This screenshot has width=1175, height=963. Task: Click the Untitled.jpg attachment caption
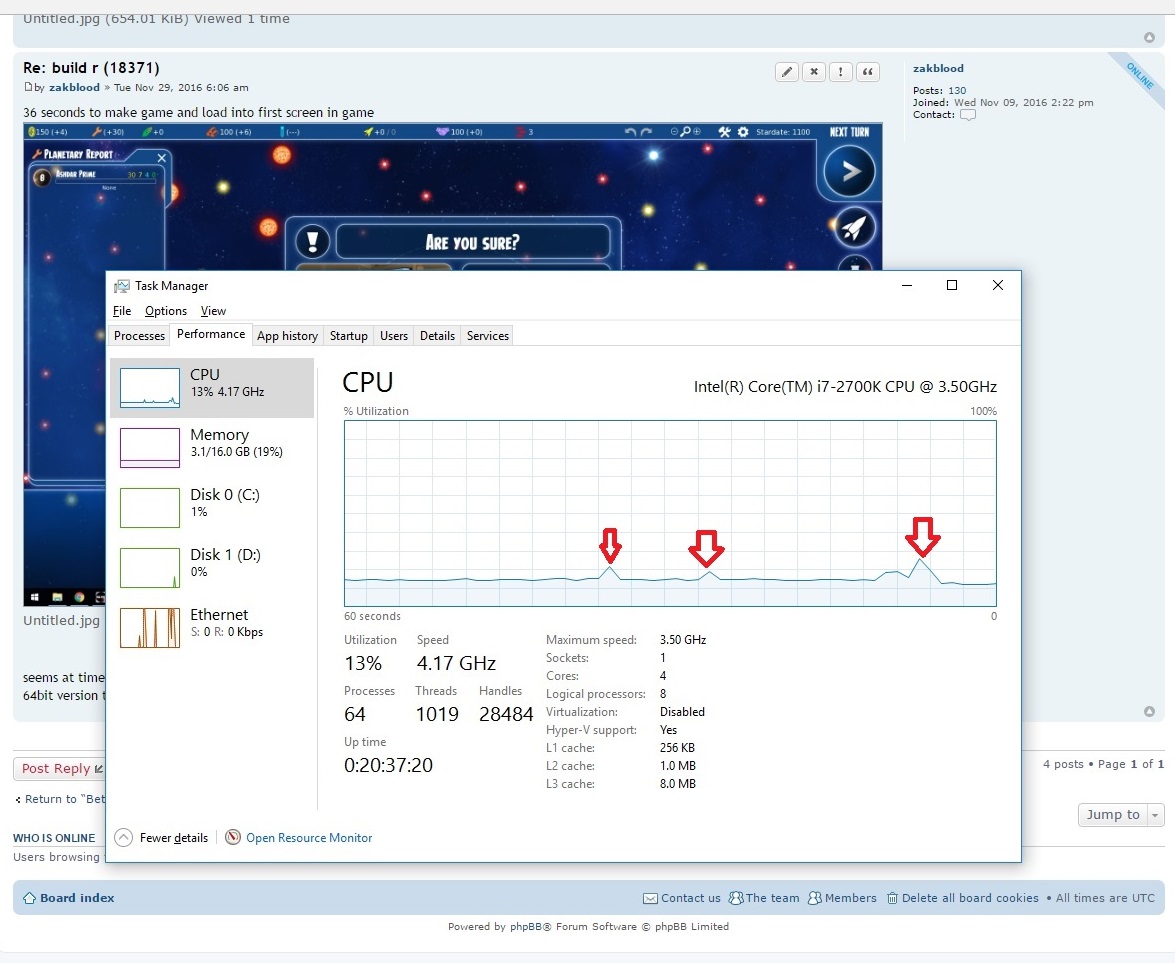click(61, 620)
